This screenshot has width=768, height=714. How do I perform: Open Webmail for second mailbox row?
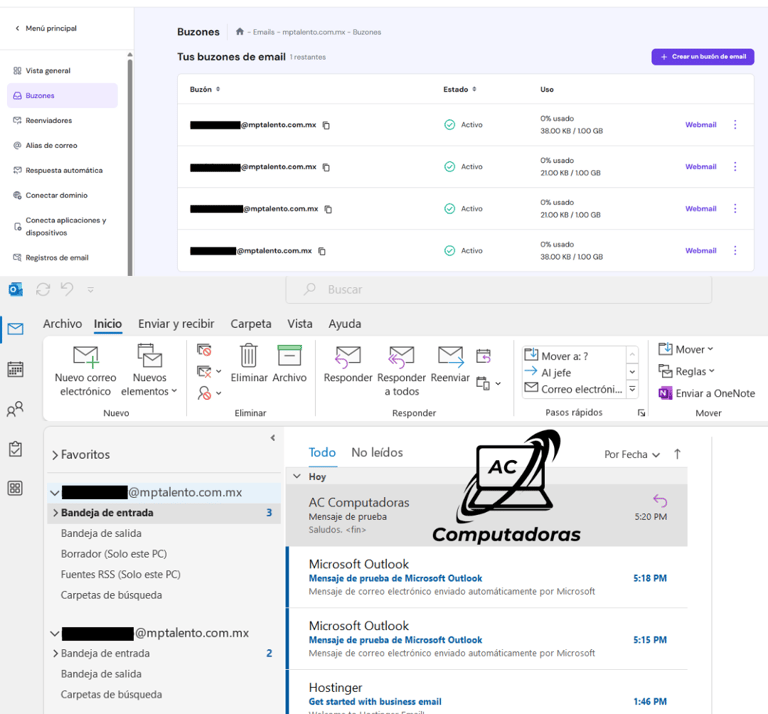(x=700, y=167)
